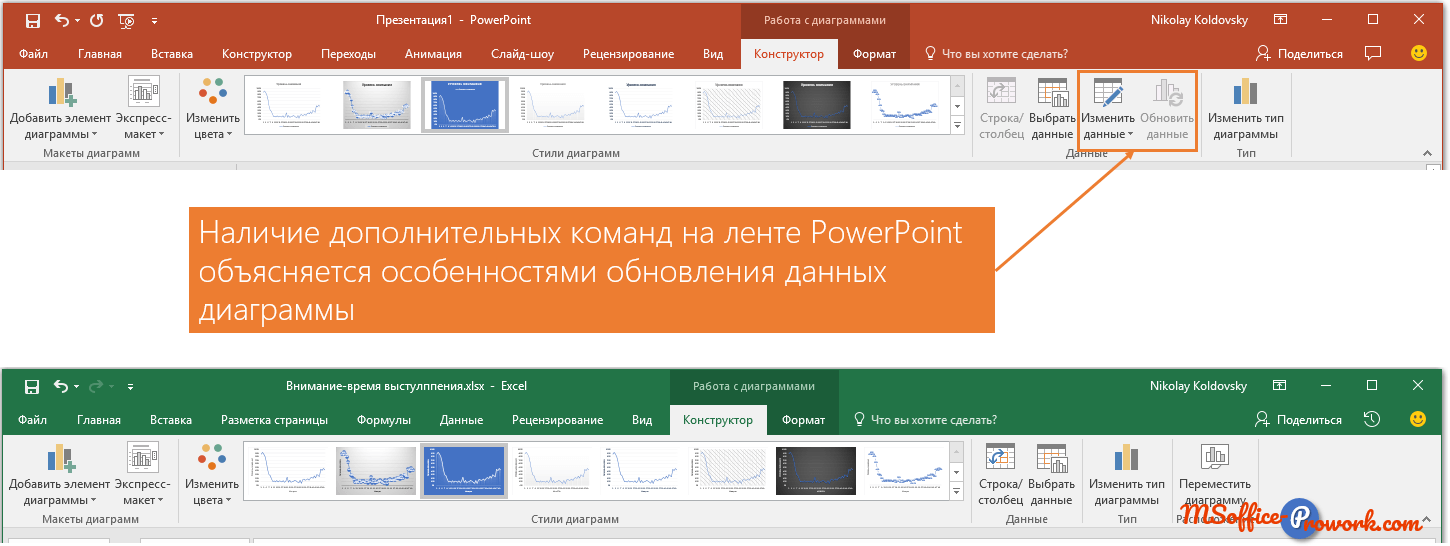
Task: Open Переходы tab in PowerPoint
Action: (x=349, y=54)
